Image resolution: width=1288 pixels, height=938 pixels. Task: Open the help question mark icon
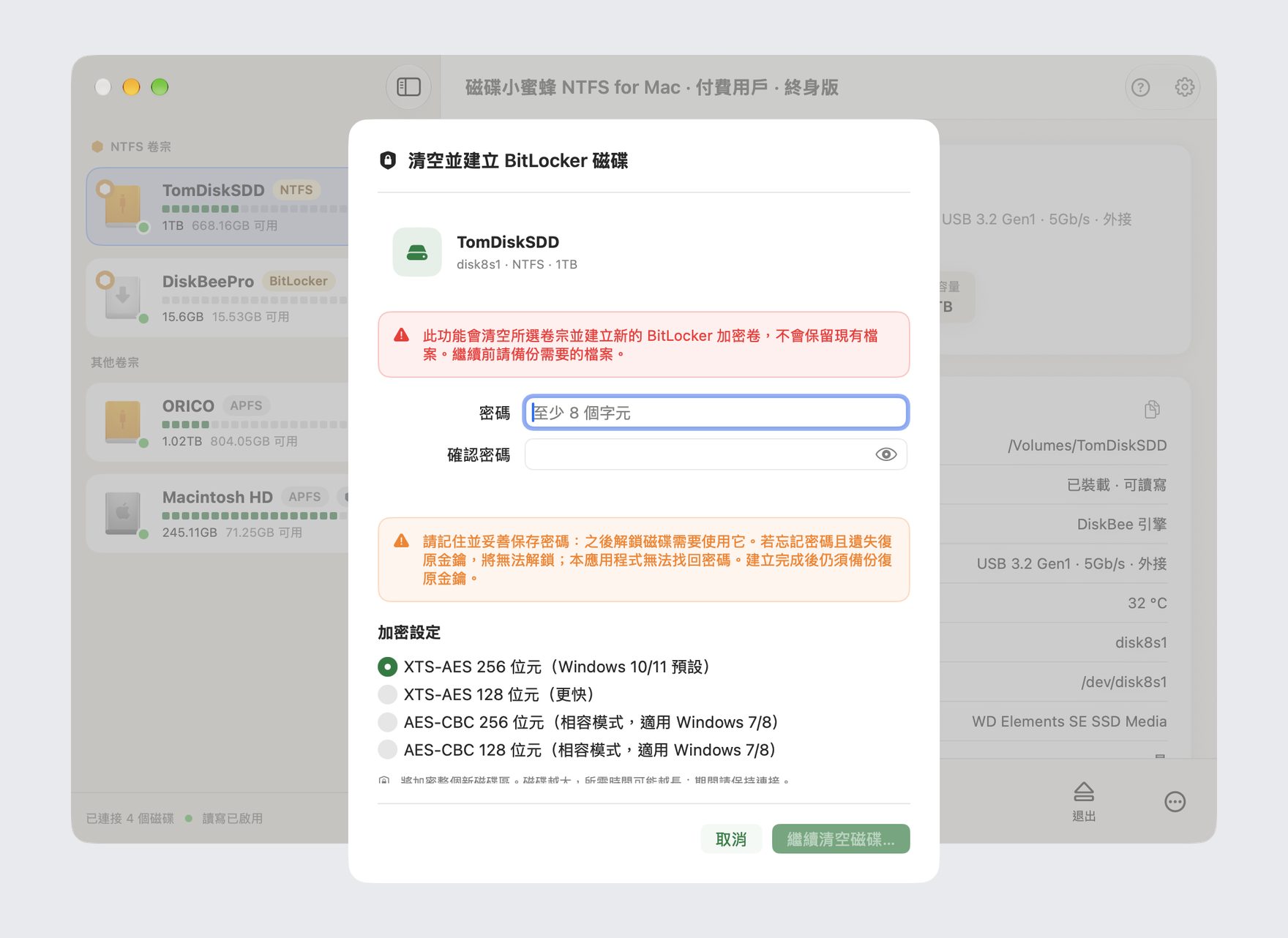(1140, 88)
